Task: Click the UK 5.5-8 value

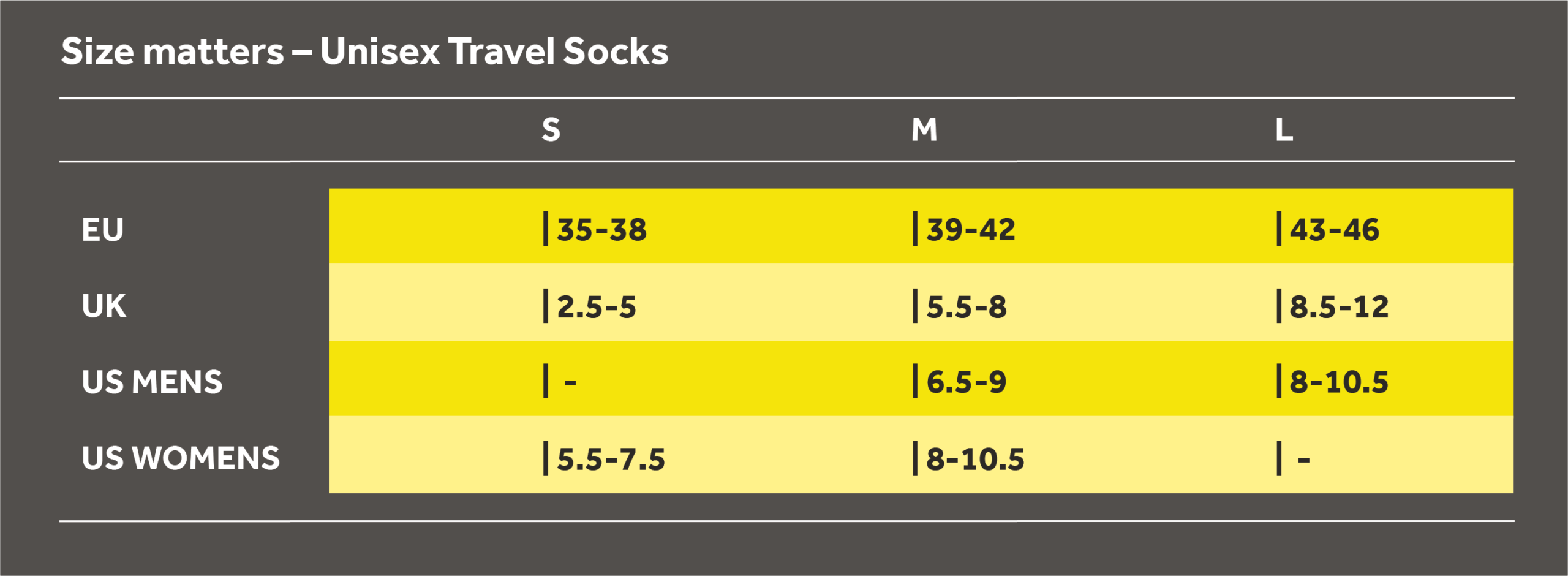Action: click(967, 306)
